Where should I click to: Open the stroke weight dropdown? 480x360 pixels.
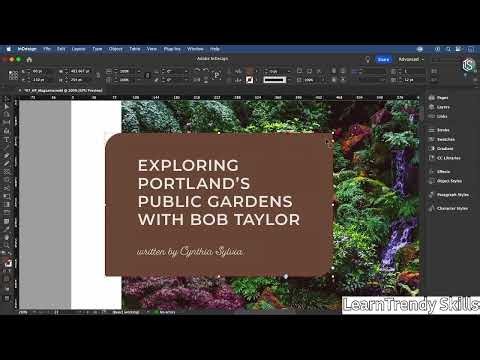tap(289, 71)
